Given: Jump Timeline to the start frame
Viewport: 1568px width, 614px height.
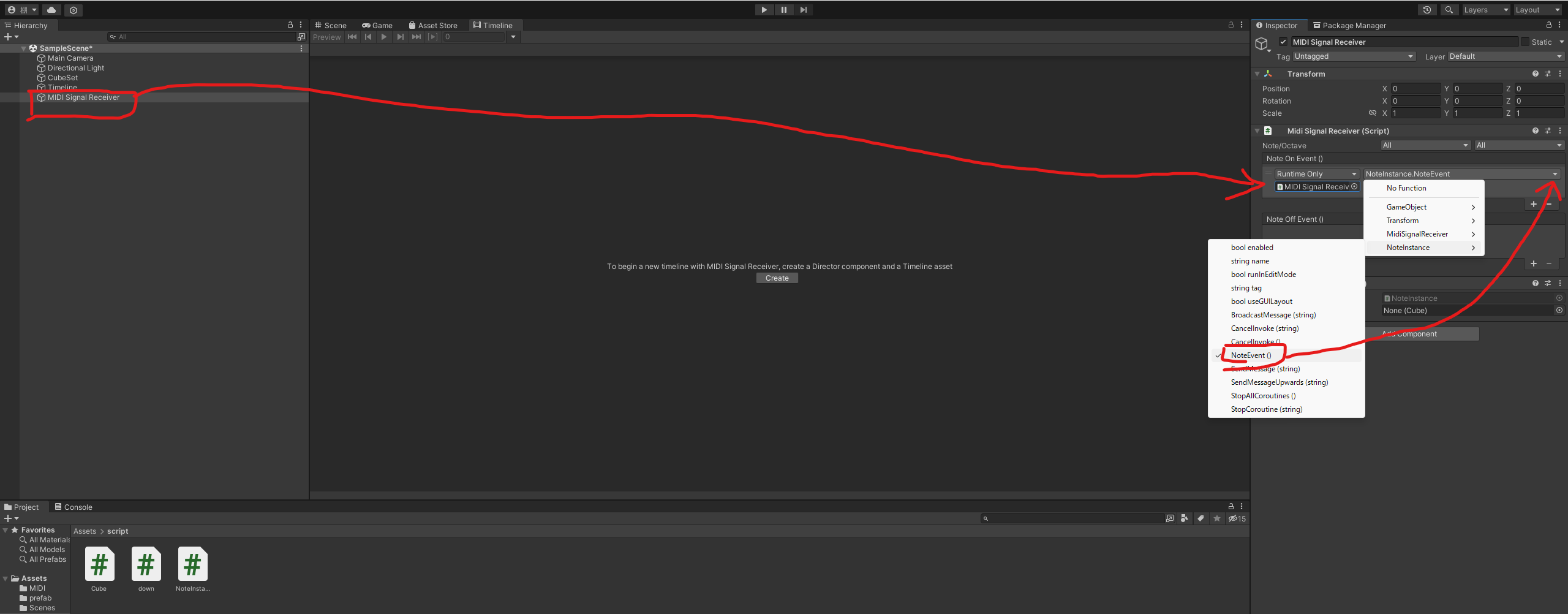Looking at the screenshot, I should [352, 37].
